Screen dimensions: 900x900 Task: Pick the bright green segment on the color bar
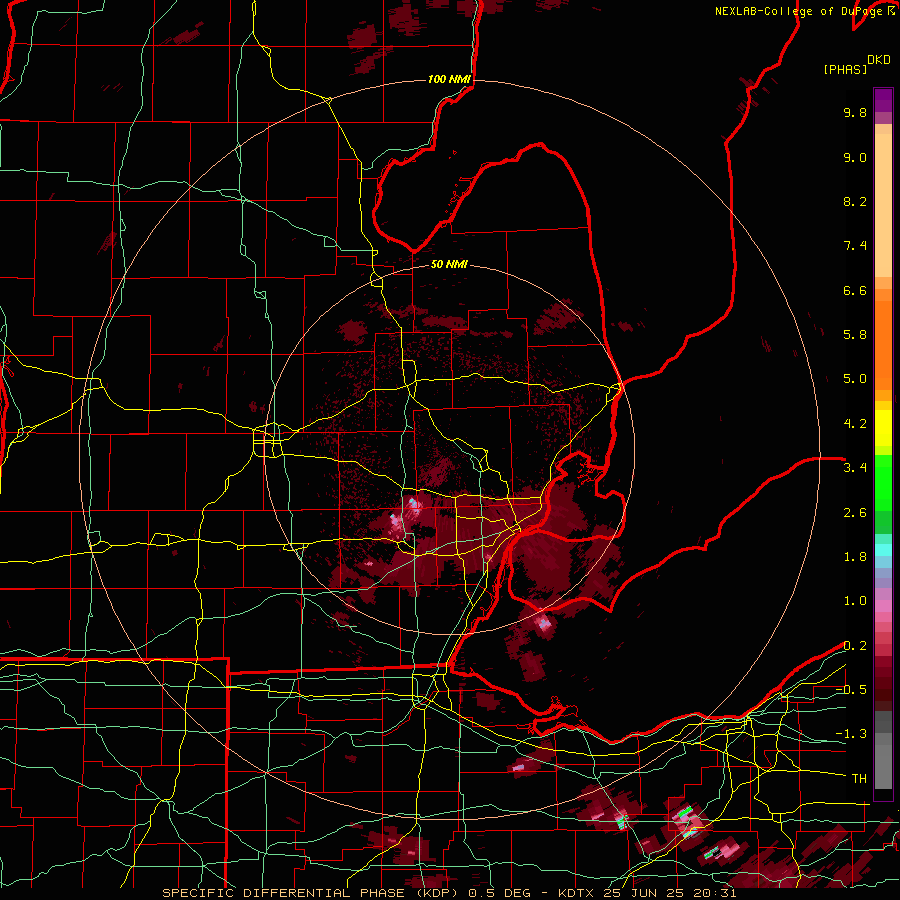pyautogui.click(x=883, y=483)
